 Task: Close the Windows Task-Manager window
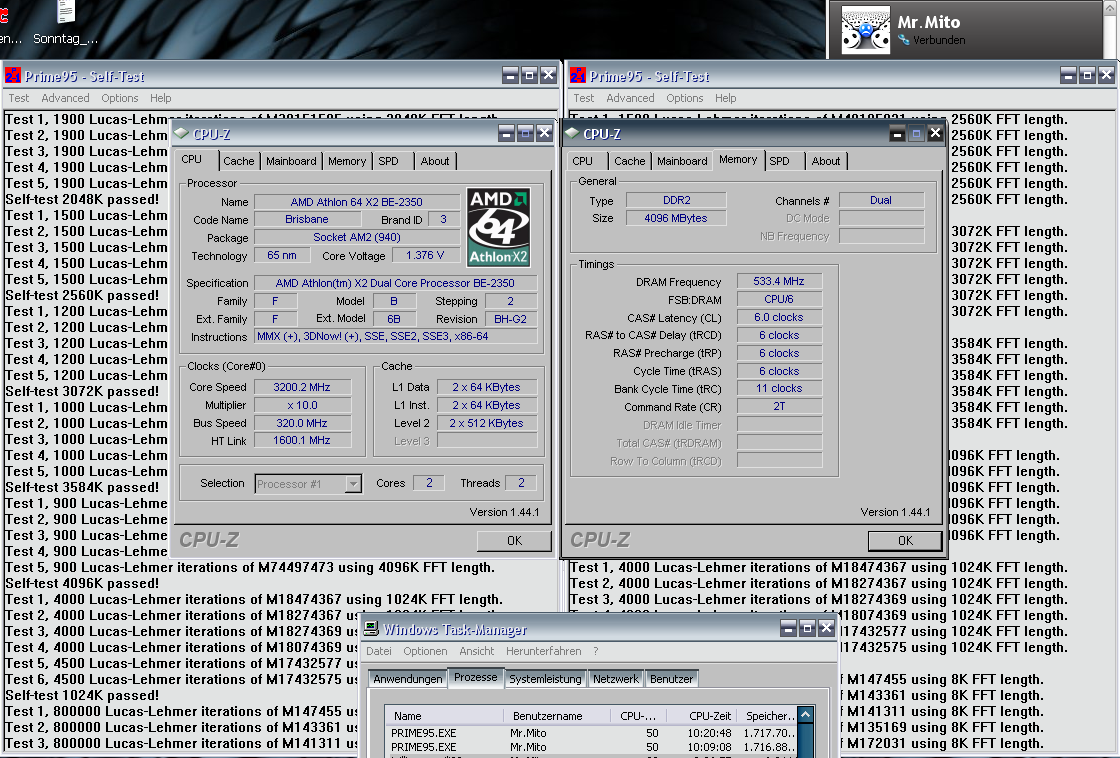click(826, 628)
